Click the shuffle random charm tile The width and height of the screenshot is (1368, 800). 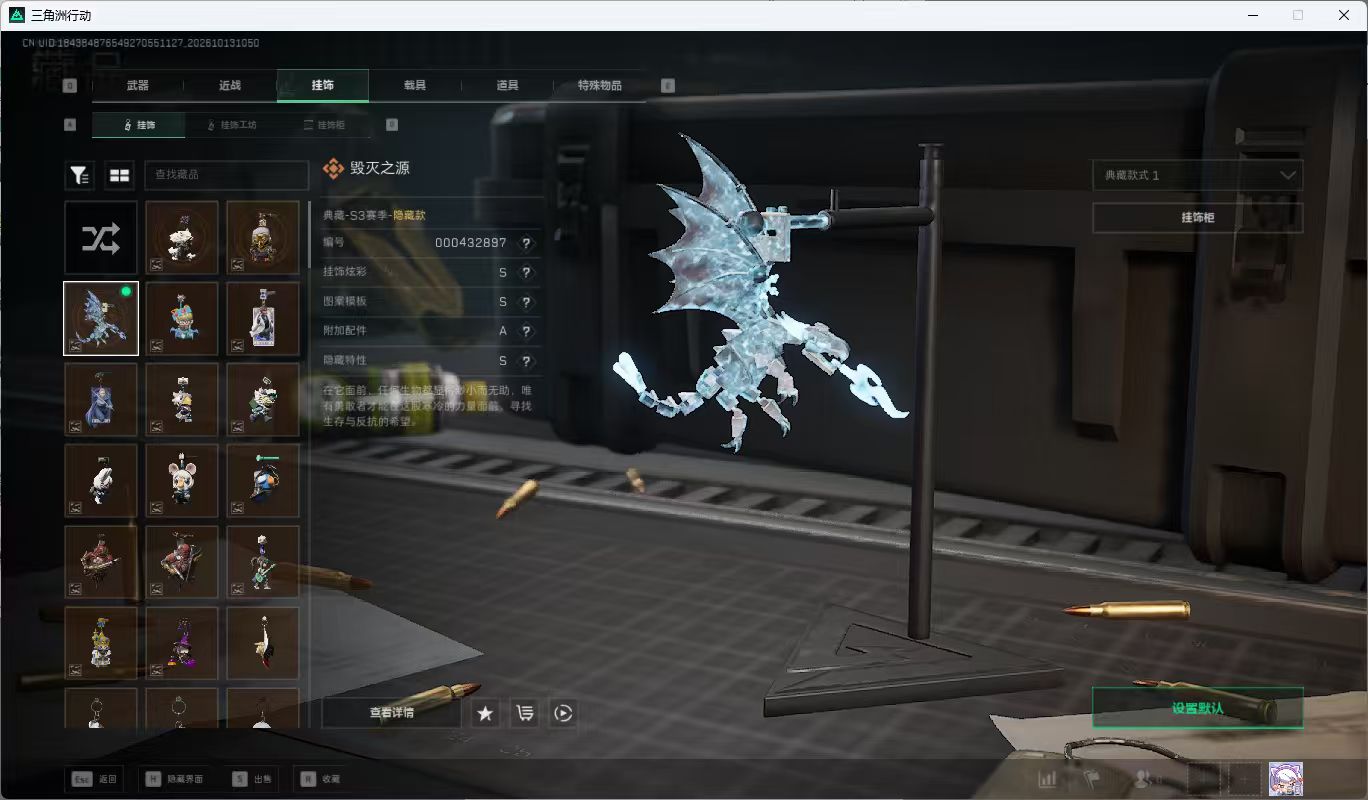[x=101, y=238]
